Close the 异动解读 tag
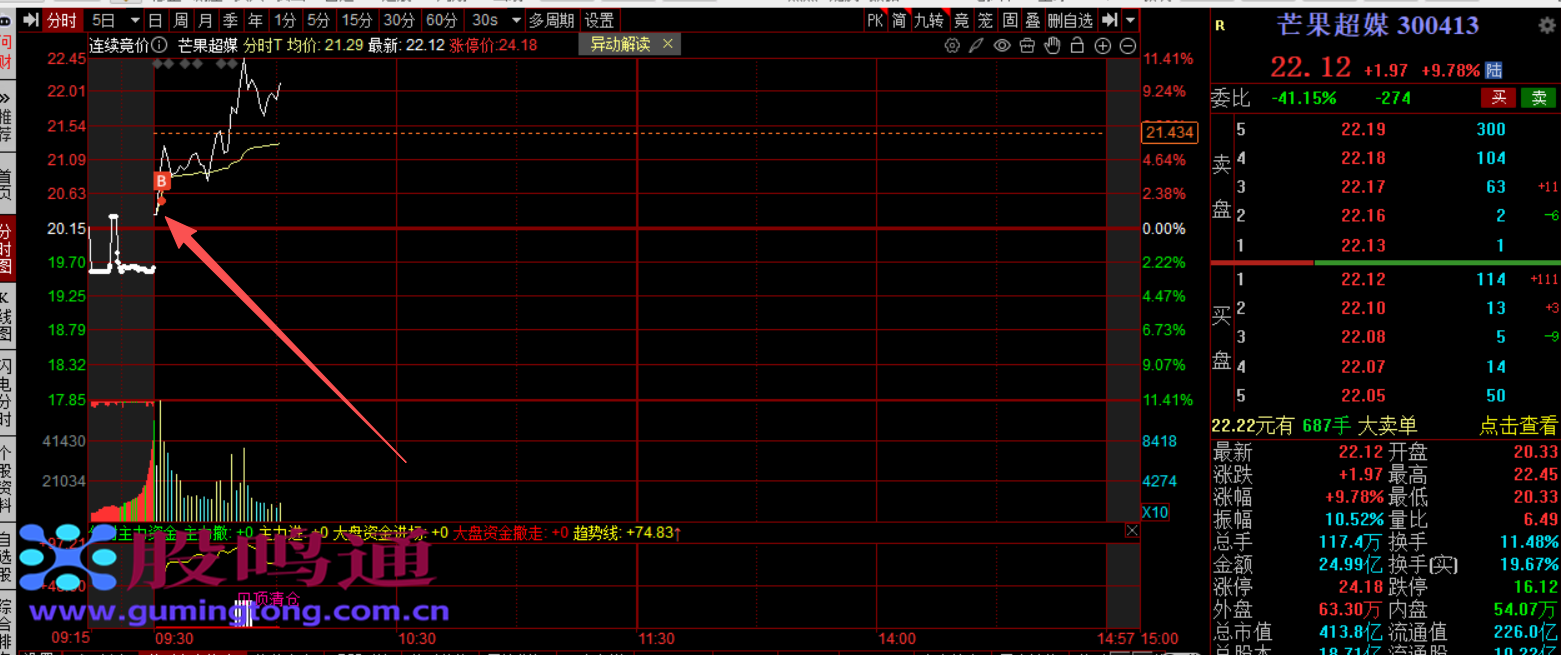 pos(668,44)
